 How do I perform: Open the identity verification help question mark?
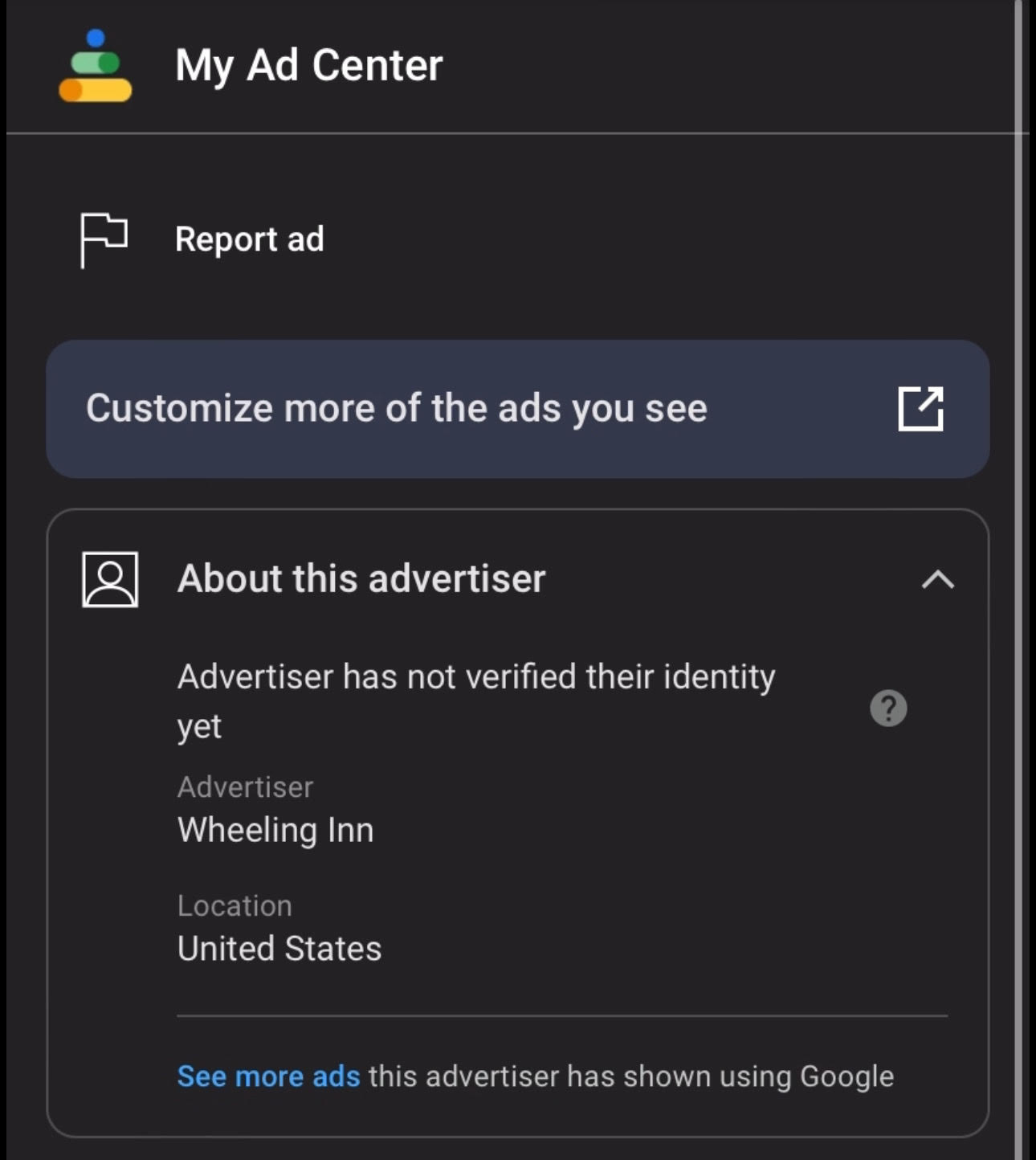pos(888,709)
